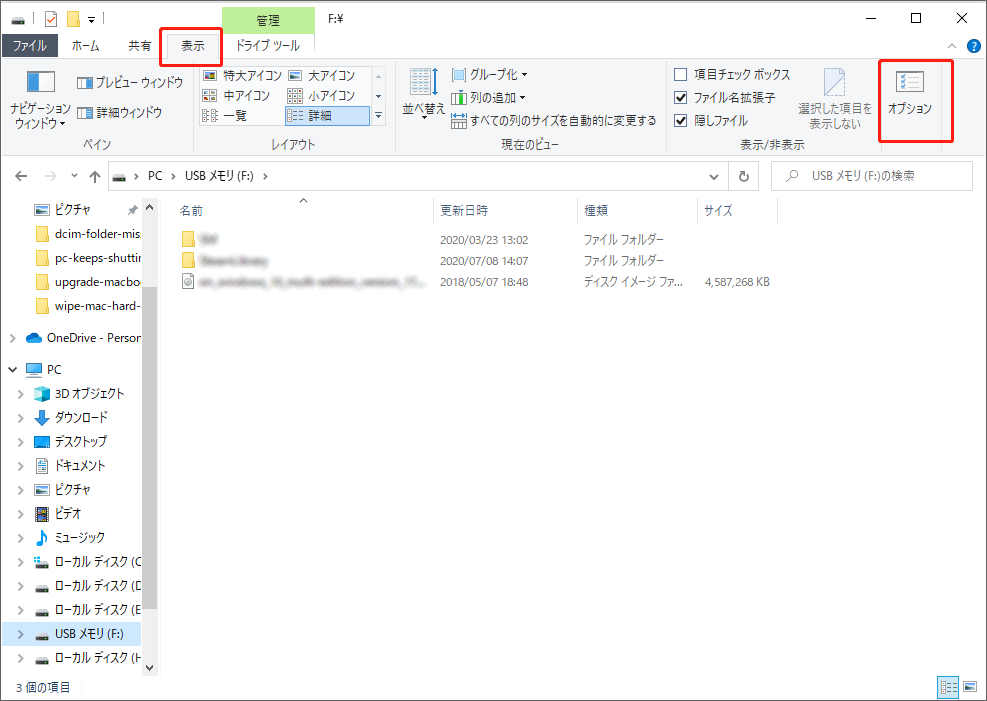Select Downloads (ダウンロード) in the navigation tree
Image resolution: width=987 pixels, height=701 pixels.
pyautogui.click(x=71, y=417)
